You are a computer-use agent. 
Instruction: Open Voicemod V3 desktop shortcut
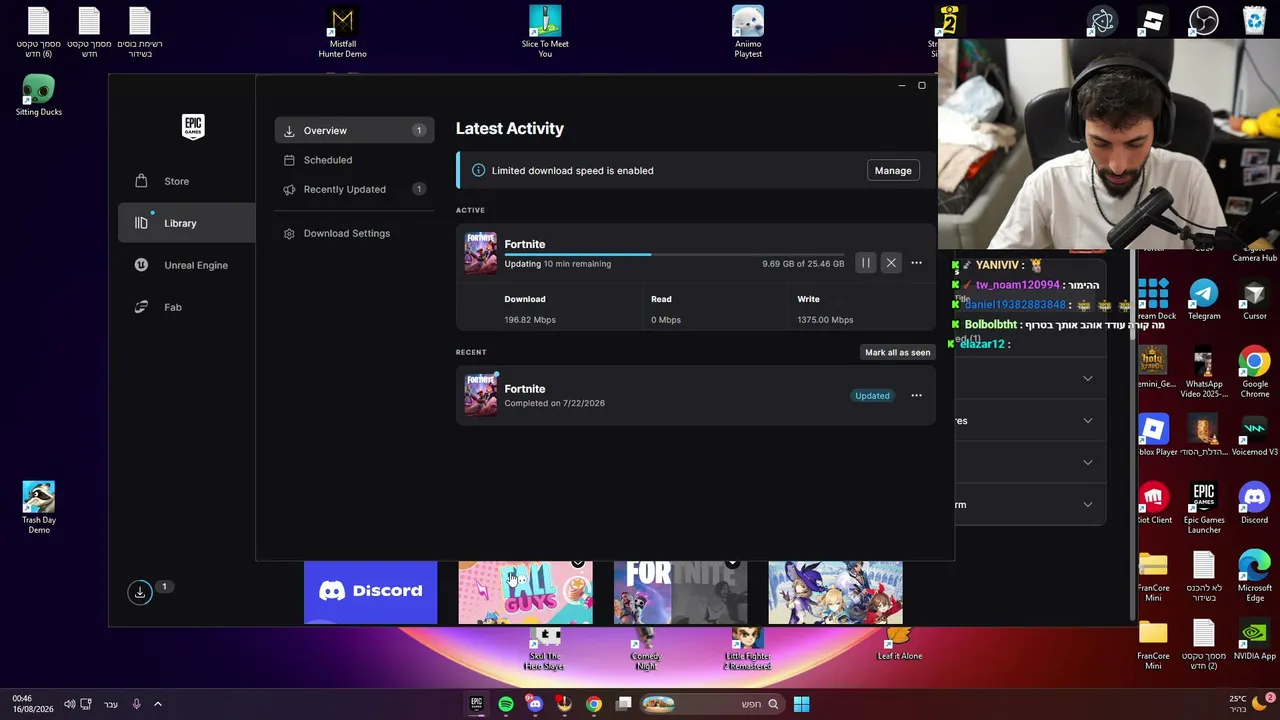click(1254, 436)
